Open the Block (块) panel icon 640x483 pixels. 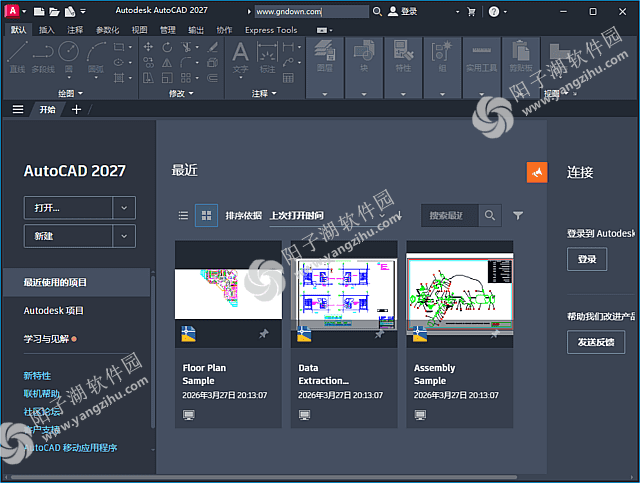364,56
